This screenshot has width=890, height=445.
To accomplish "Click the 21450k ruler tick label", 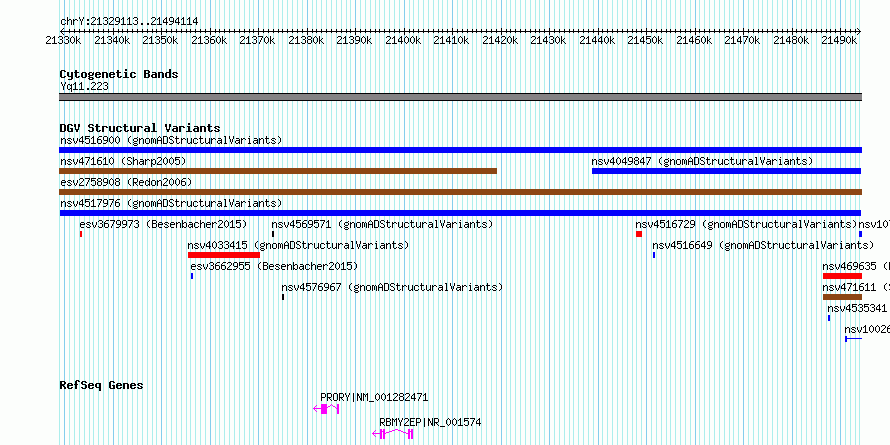I will 645,40.
